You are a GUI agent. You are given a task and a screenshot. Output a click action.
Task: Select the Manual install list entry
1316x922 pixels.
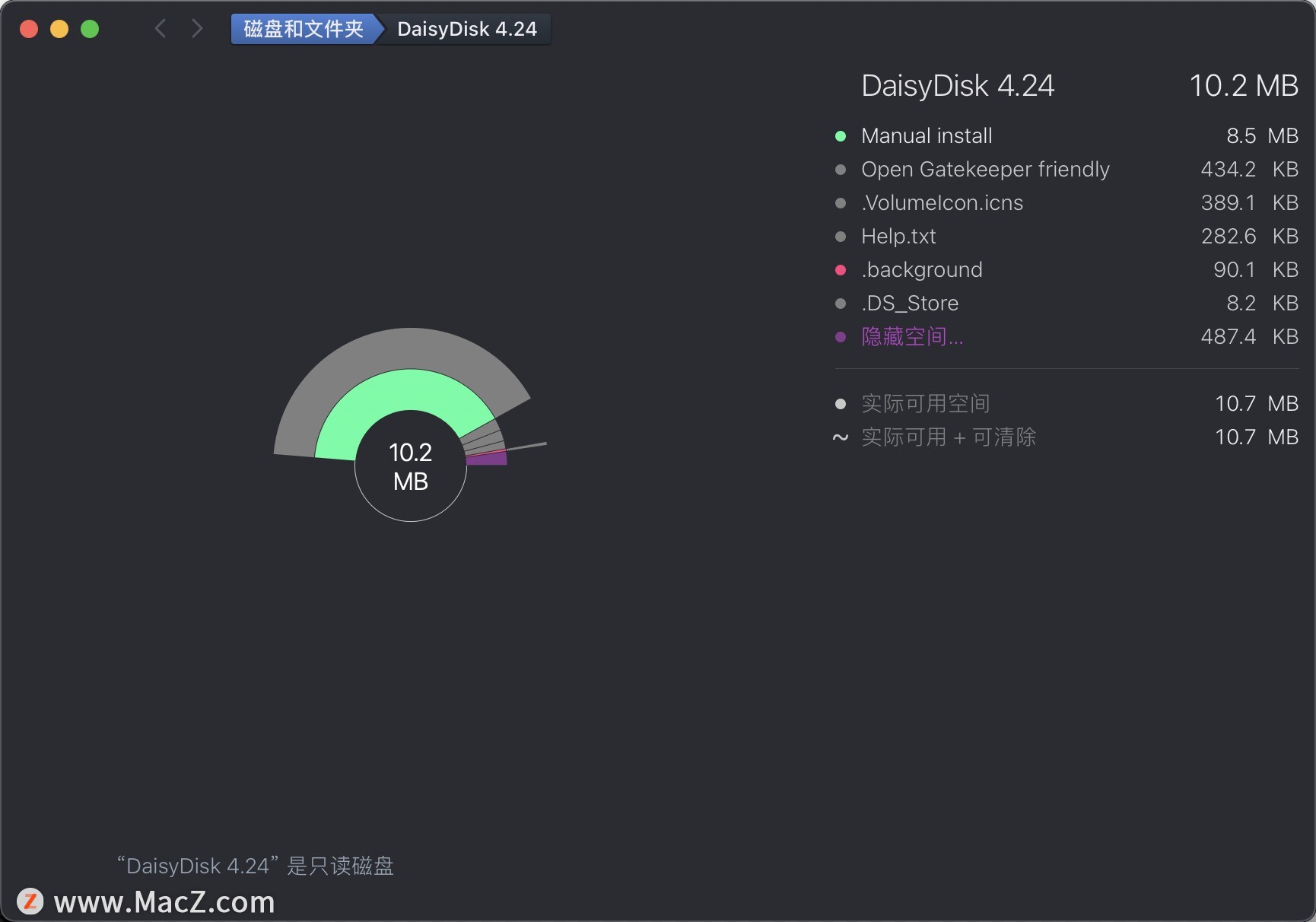click(x=926, y=135)
